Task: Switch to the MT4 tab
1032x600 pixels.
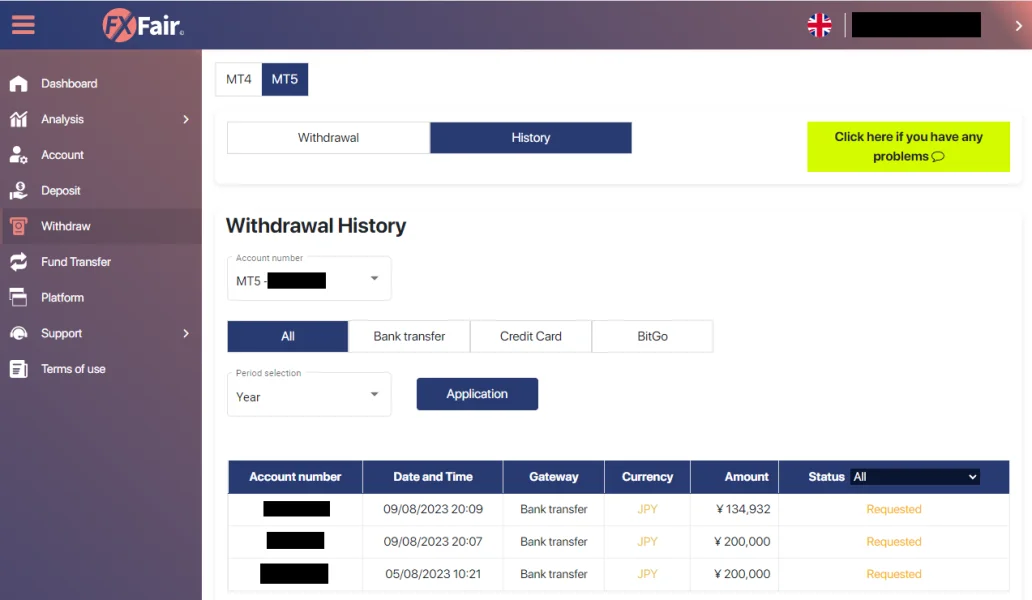Action: point(238,80)
